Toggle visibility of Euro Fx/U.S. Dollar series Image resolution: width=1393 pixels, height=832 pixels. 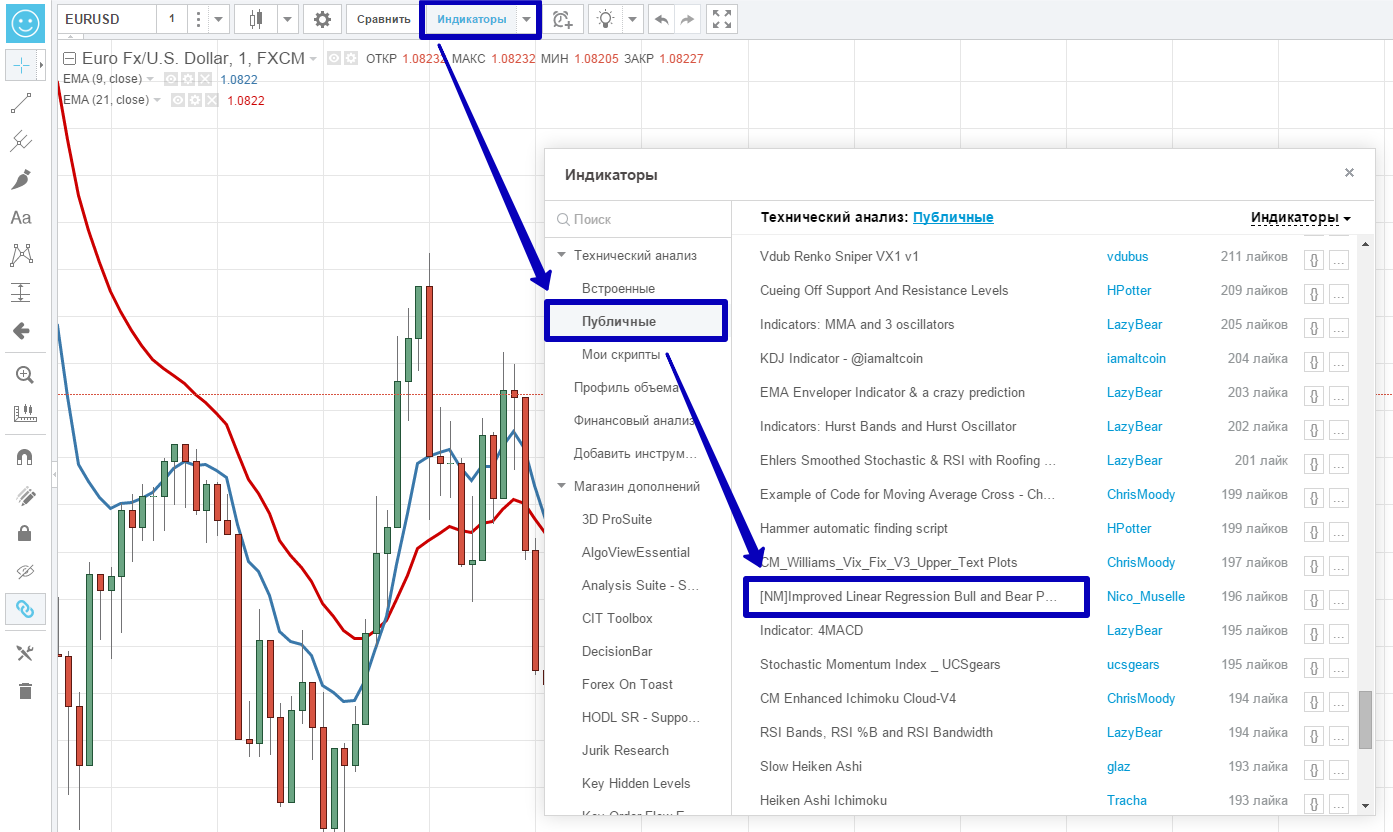(335, 59)
